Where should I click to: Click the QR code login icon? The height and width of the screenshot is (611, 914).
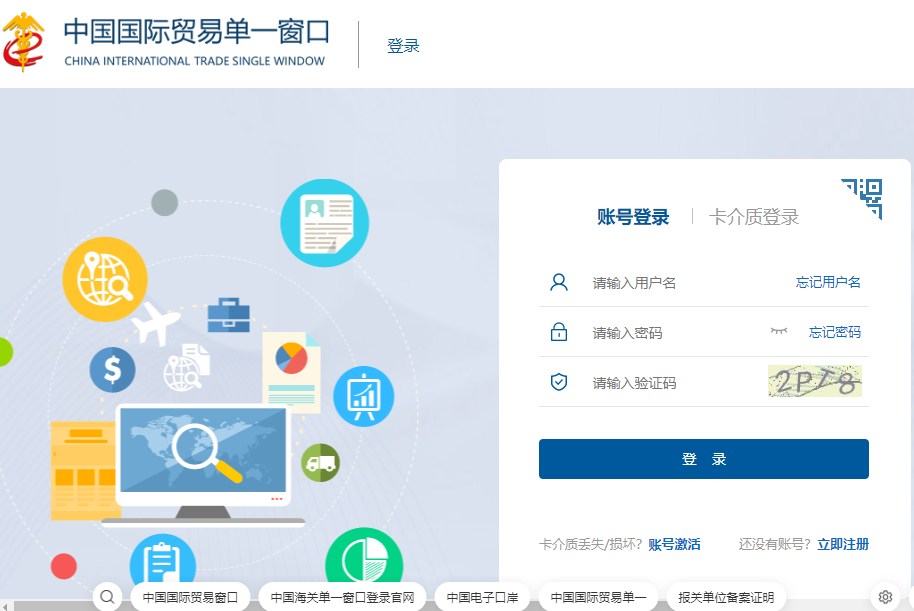click(x=864, y=197)
